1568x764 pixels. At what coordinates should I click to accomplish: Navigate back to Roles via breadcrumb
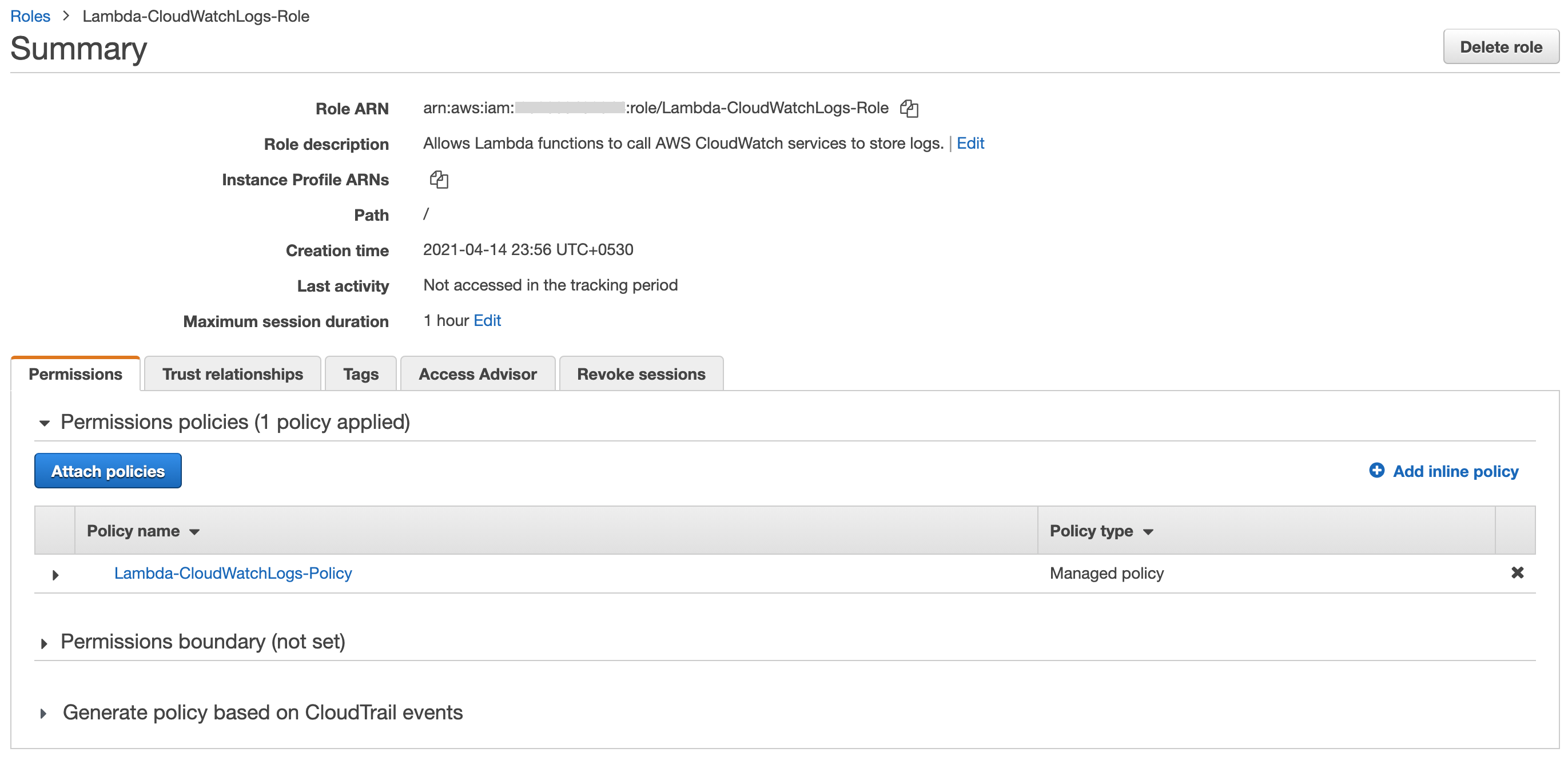(30, 16)
